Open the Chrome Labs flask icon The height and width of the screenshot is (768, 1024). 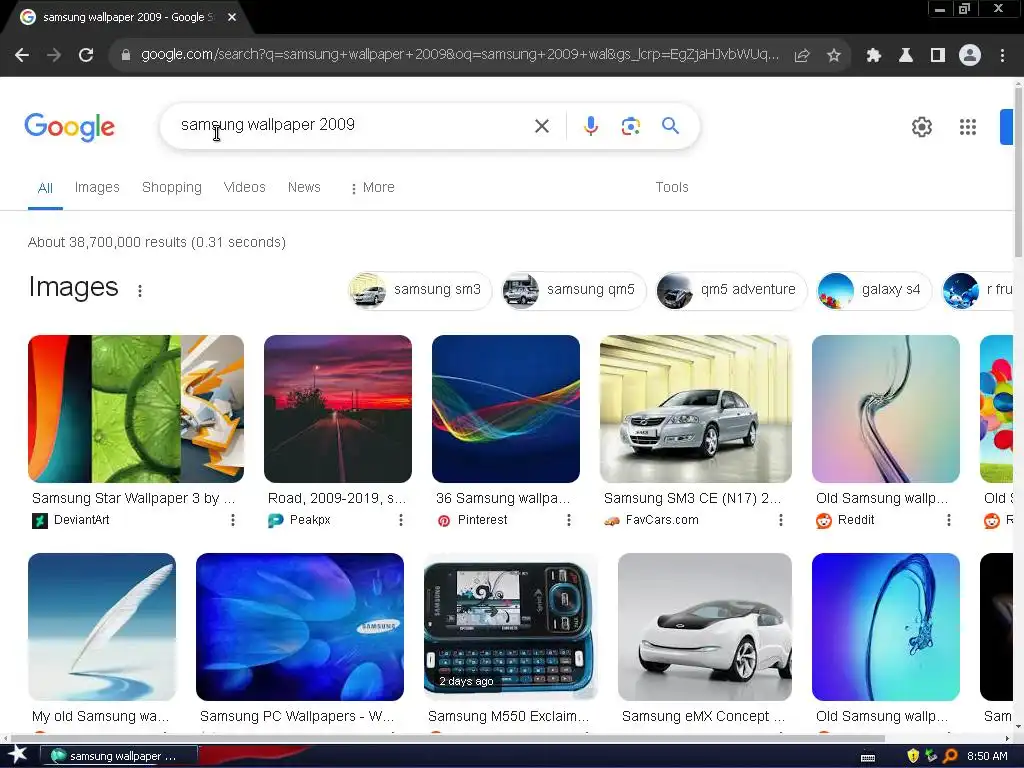(906, 56)
